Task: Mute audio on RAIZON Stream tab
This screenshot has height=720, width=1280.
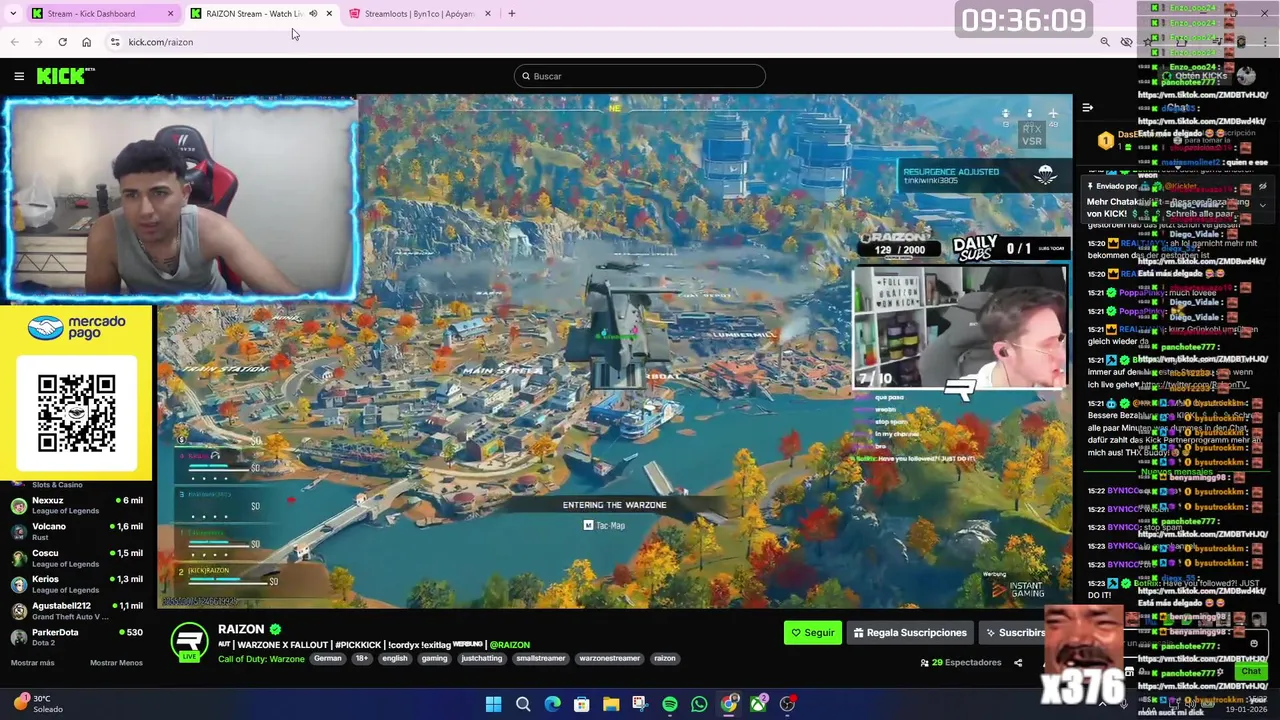Action: pos(313,14)
